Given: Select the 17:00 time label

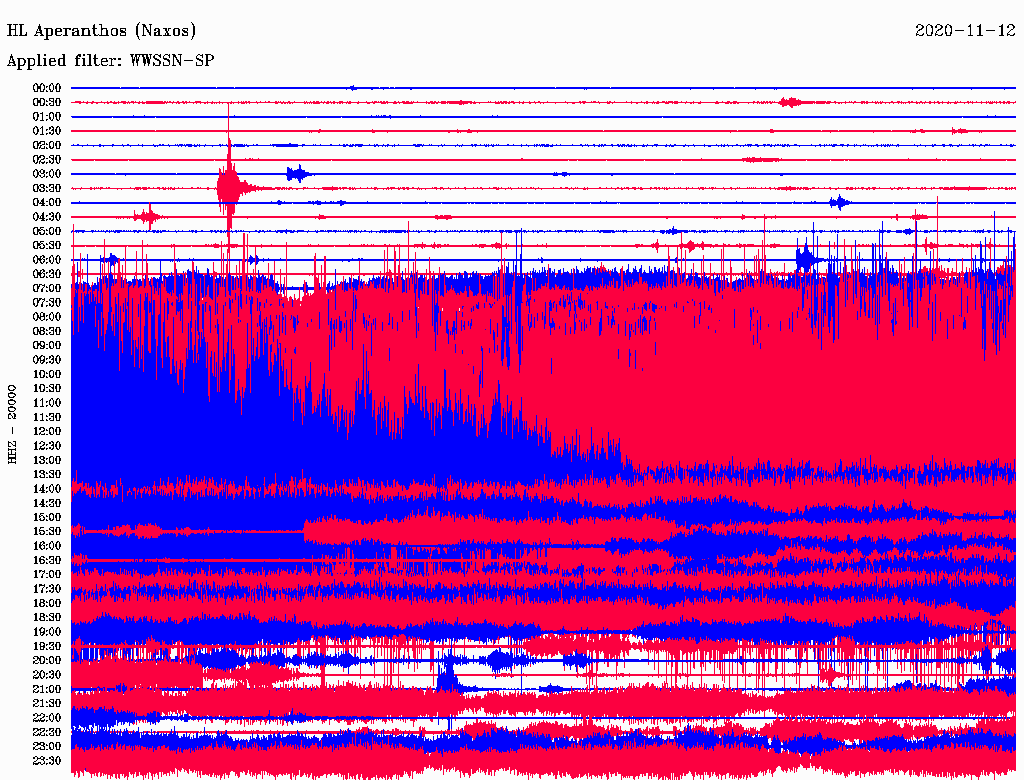Looking at the screenshot, I should pos(47,574).
